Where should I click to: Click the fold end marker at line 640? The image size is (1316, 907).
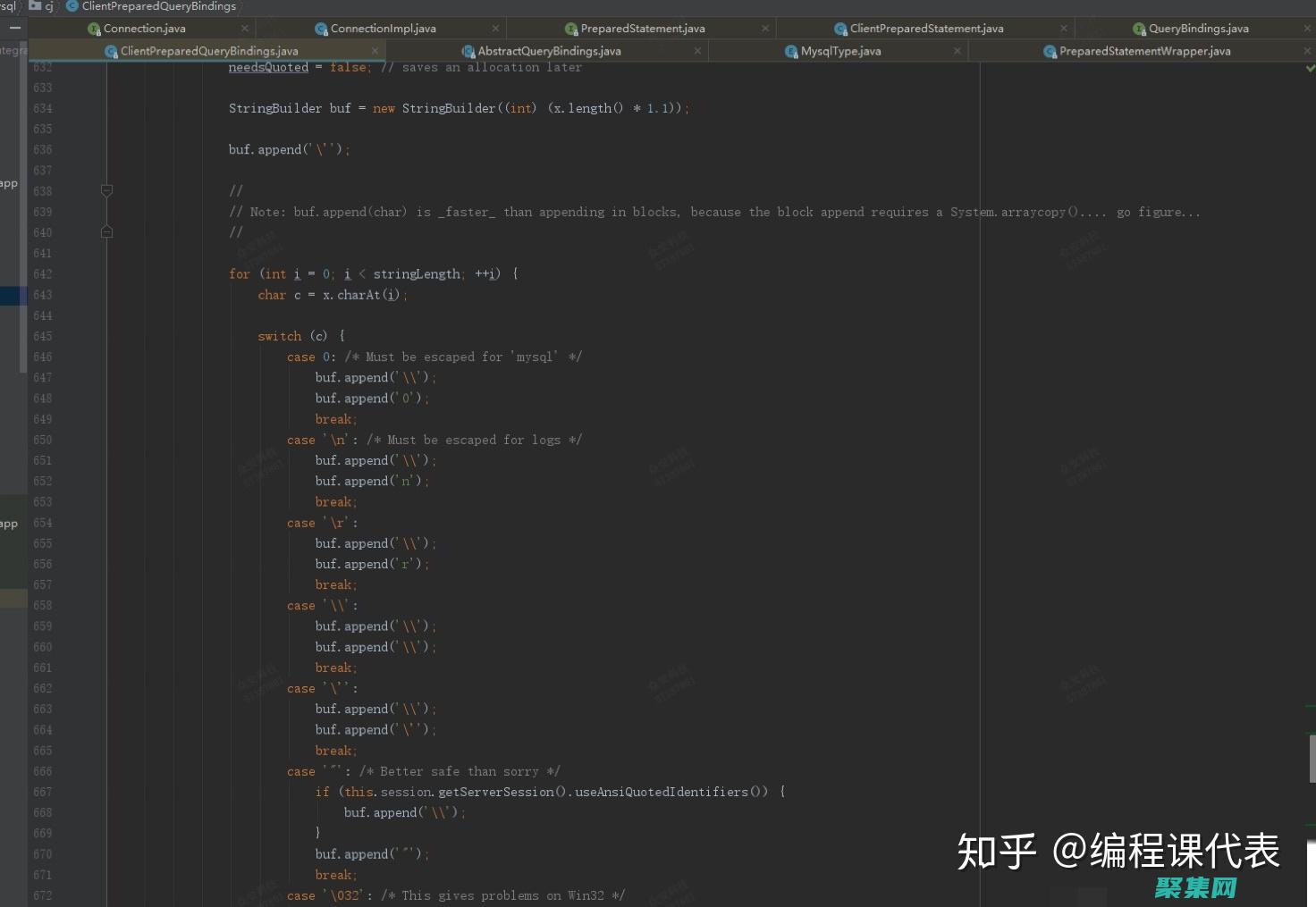(106, 231)
